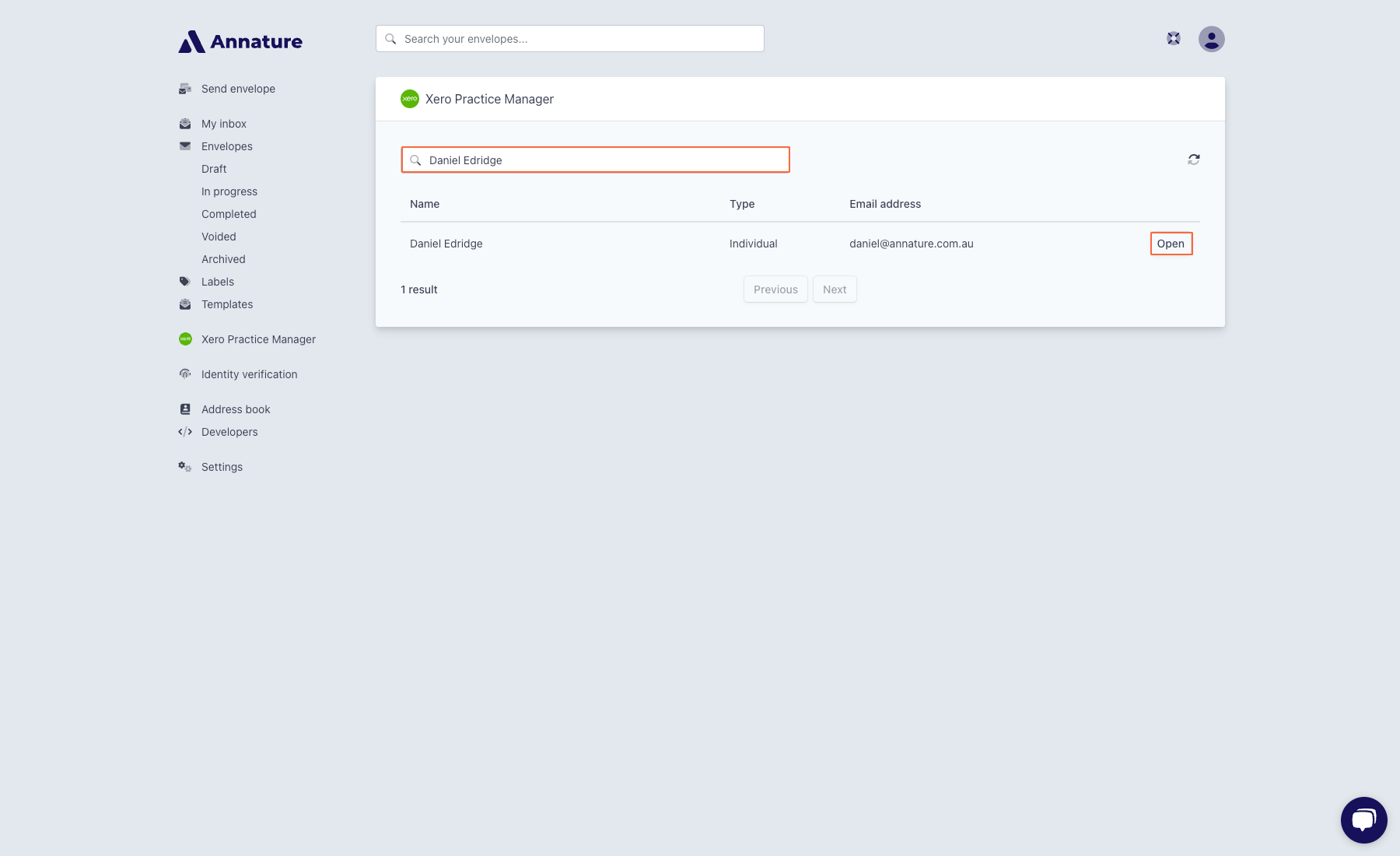View the Voided envelopes section

[219, 236]
